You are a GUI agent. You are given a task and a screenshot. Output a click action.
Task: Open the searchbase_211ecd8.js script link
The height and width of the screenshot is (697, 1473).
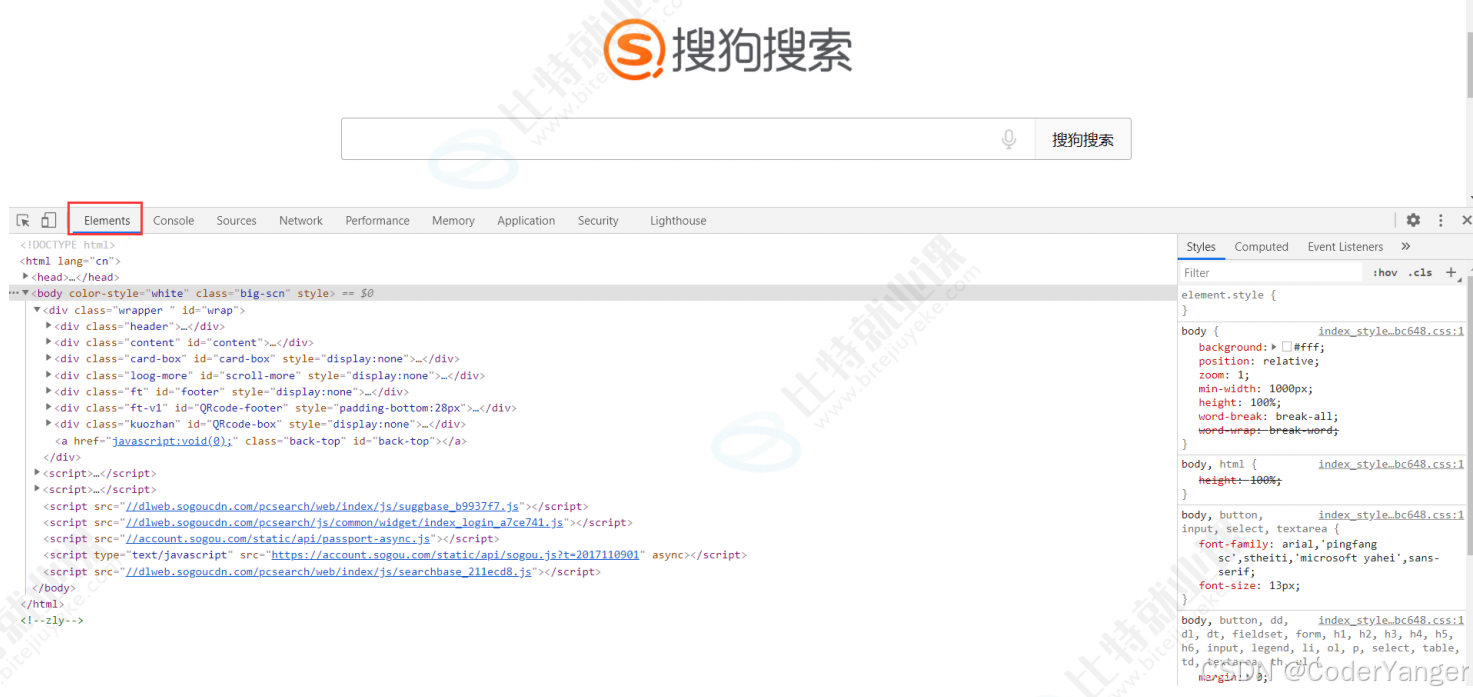coord(328,572)
